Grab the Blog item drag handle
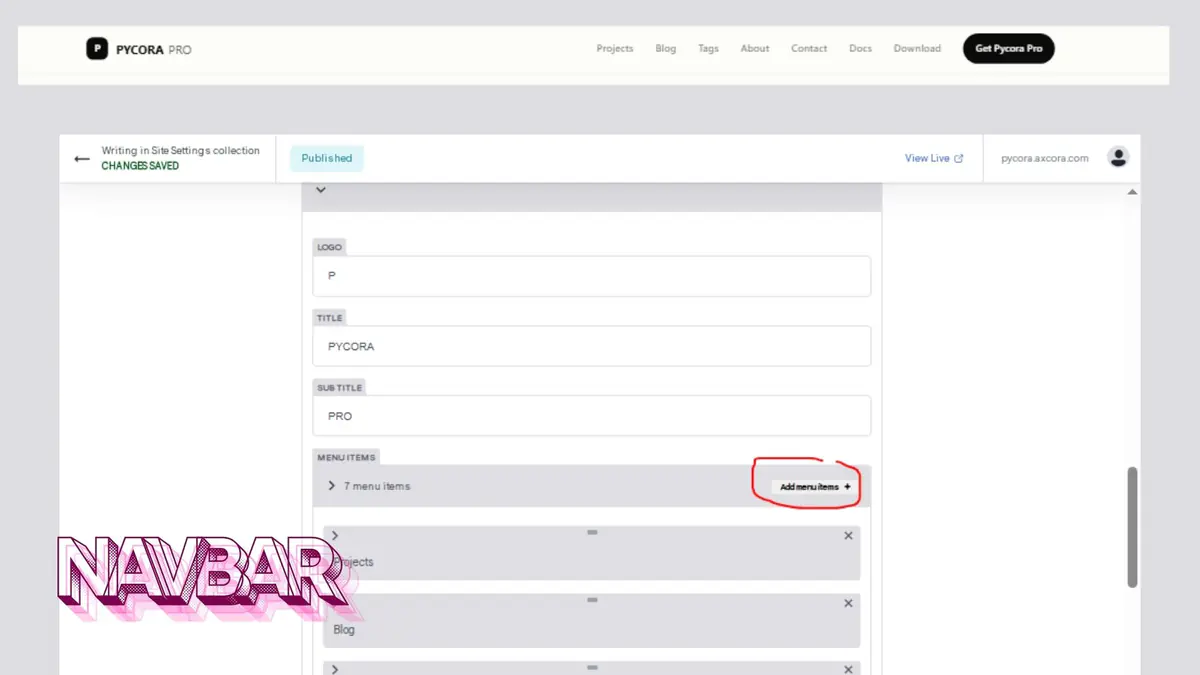The width and height of the screenshot is (1200, 675). click(592, 599)
